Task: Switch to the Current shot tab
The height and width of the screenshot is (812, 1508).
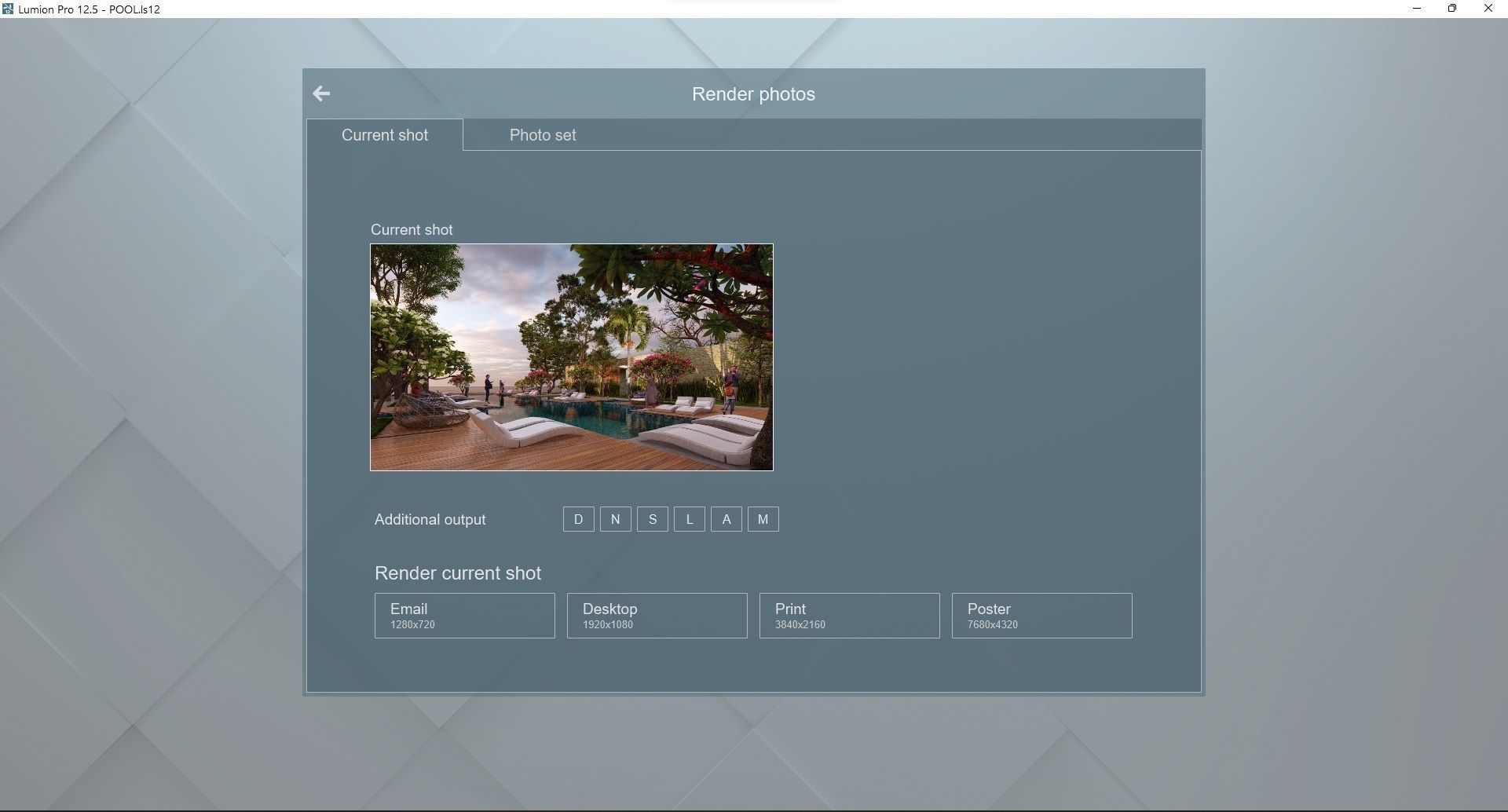Action: 385,135
